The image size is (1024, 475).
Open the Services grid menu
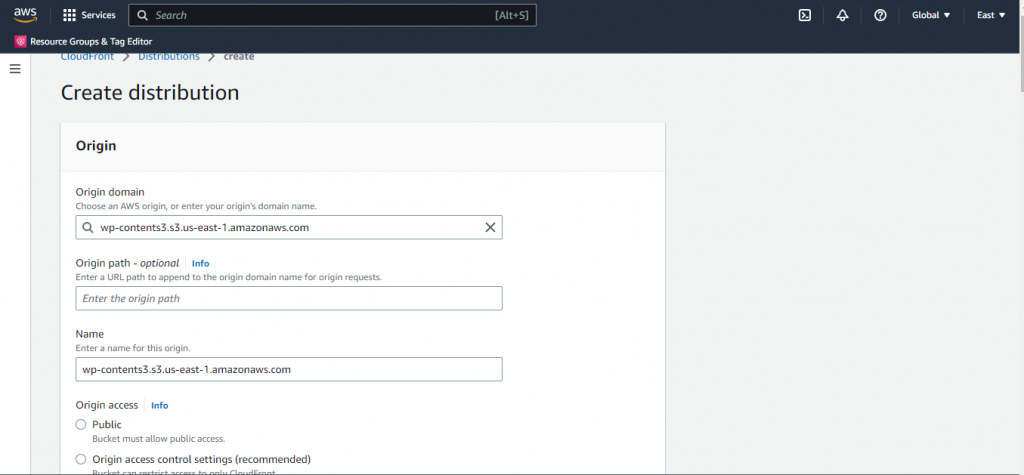click(x=69, y=15)
